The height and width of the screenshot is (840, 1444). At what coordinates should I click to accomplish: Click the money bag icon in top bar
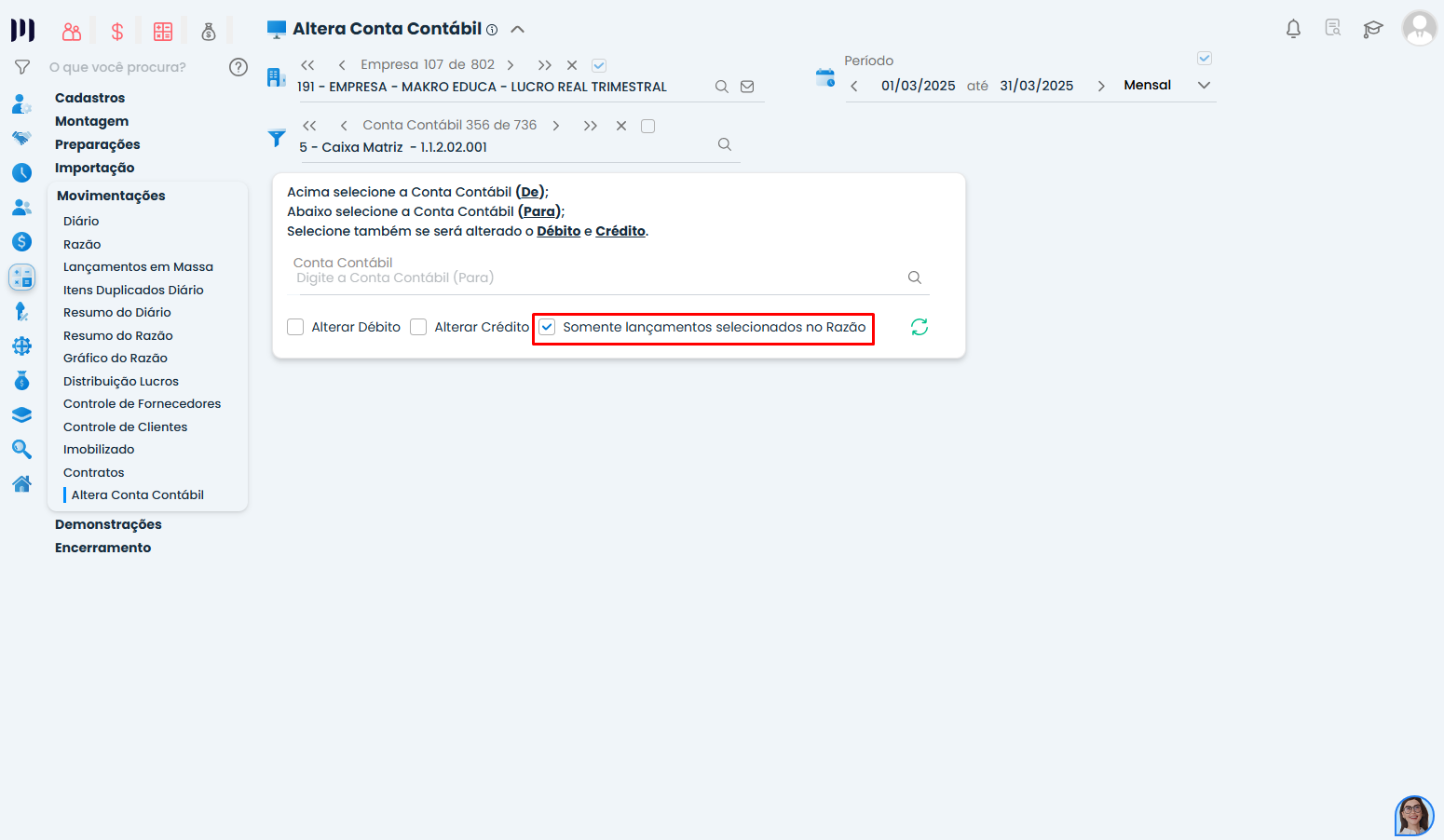coord(209,32)
